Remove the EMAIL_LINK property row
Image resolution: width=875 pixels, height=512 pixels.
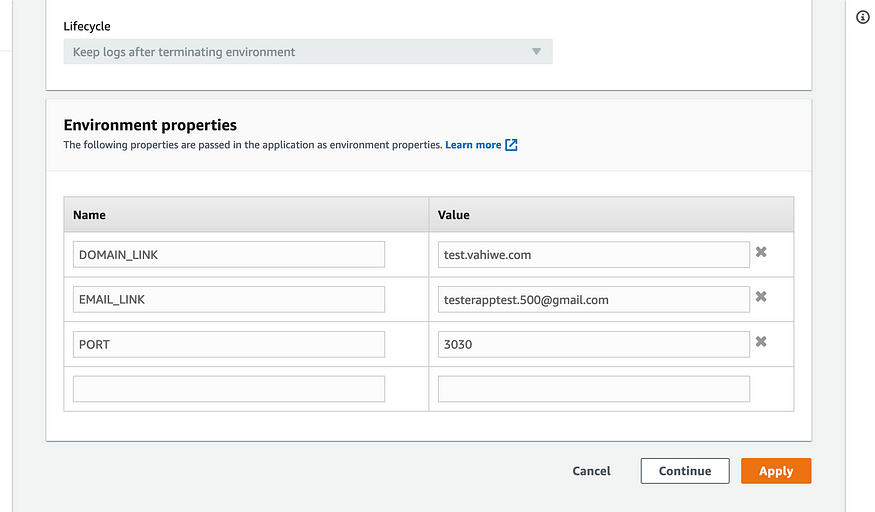pos(761,297)
